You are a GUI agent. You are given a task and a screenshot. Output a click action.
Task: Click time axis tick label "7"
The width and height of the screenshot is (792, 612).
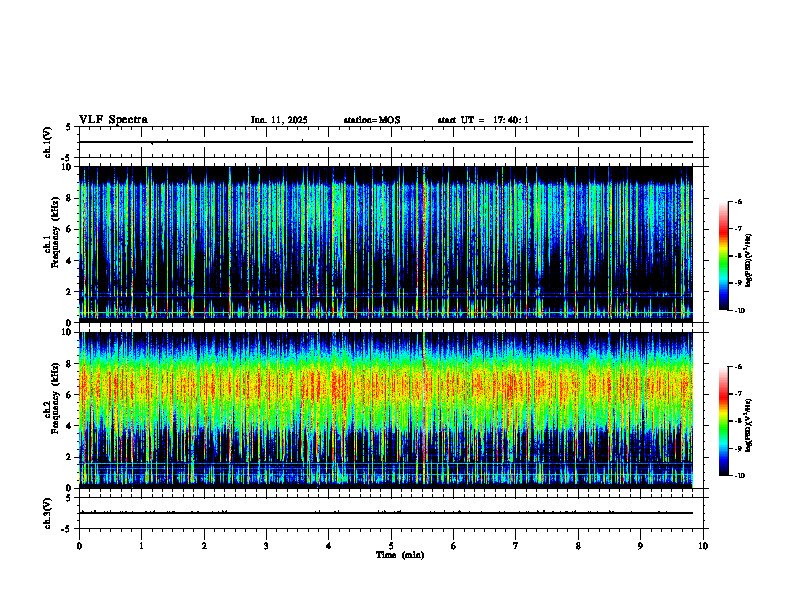tap(516, 546)
